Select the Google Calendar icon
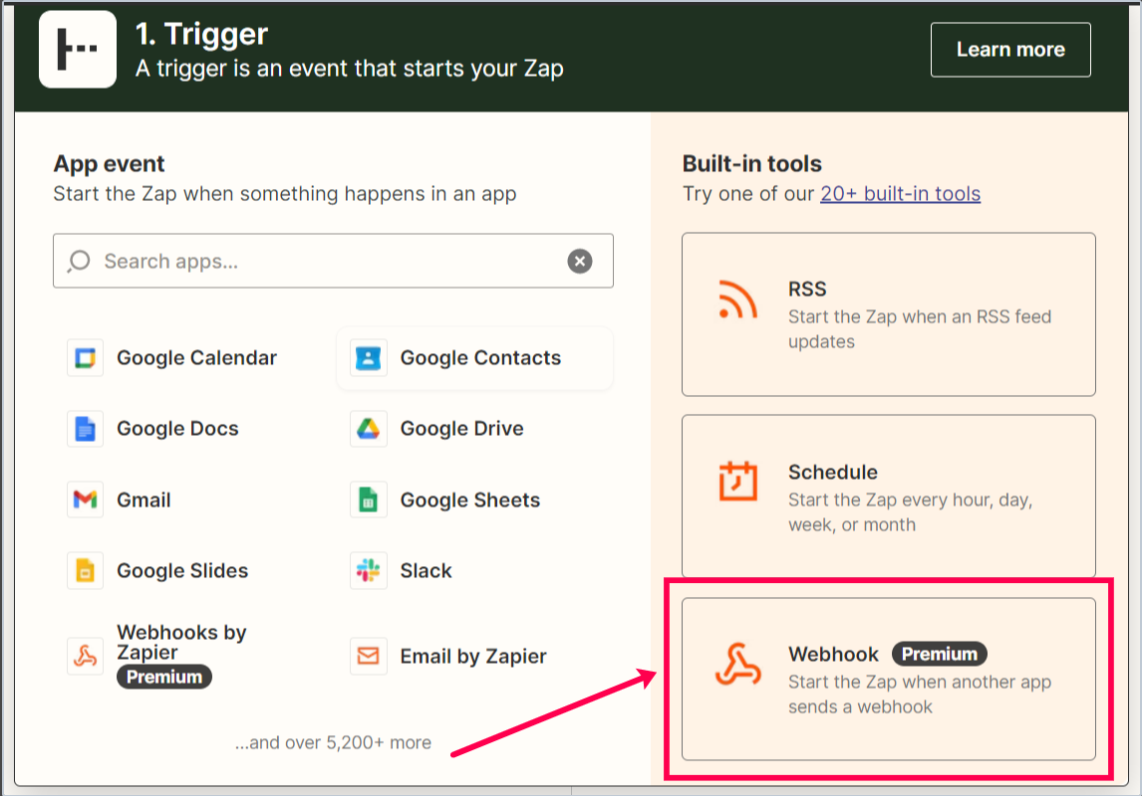Viewport: 1142px width, 796px height. 85,358
